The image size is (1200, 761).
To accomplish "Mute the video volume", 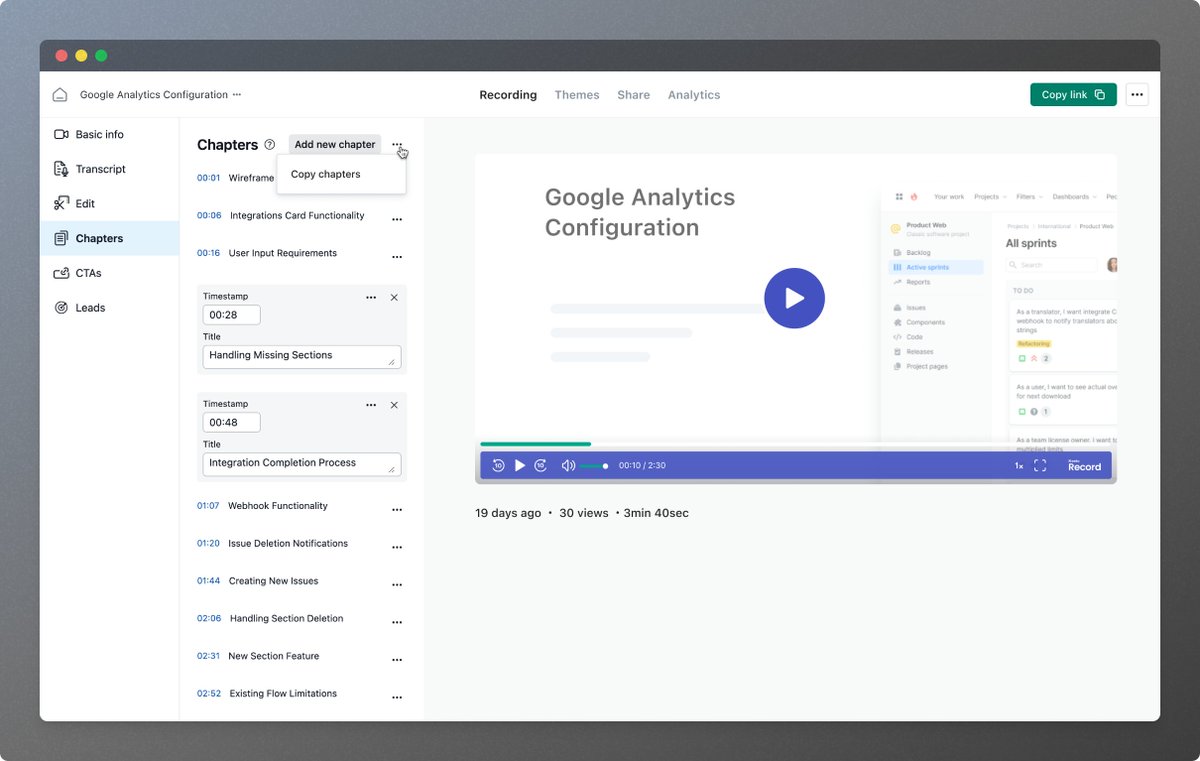I will [568, 465].
